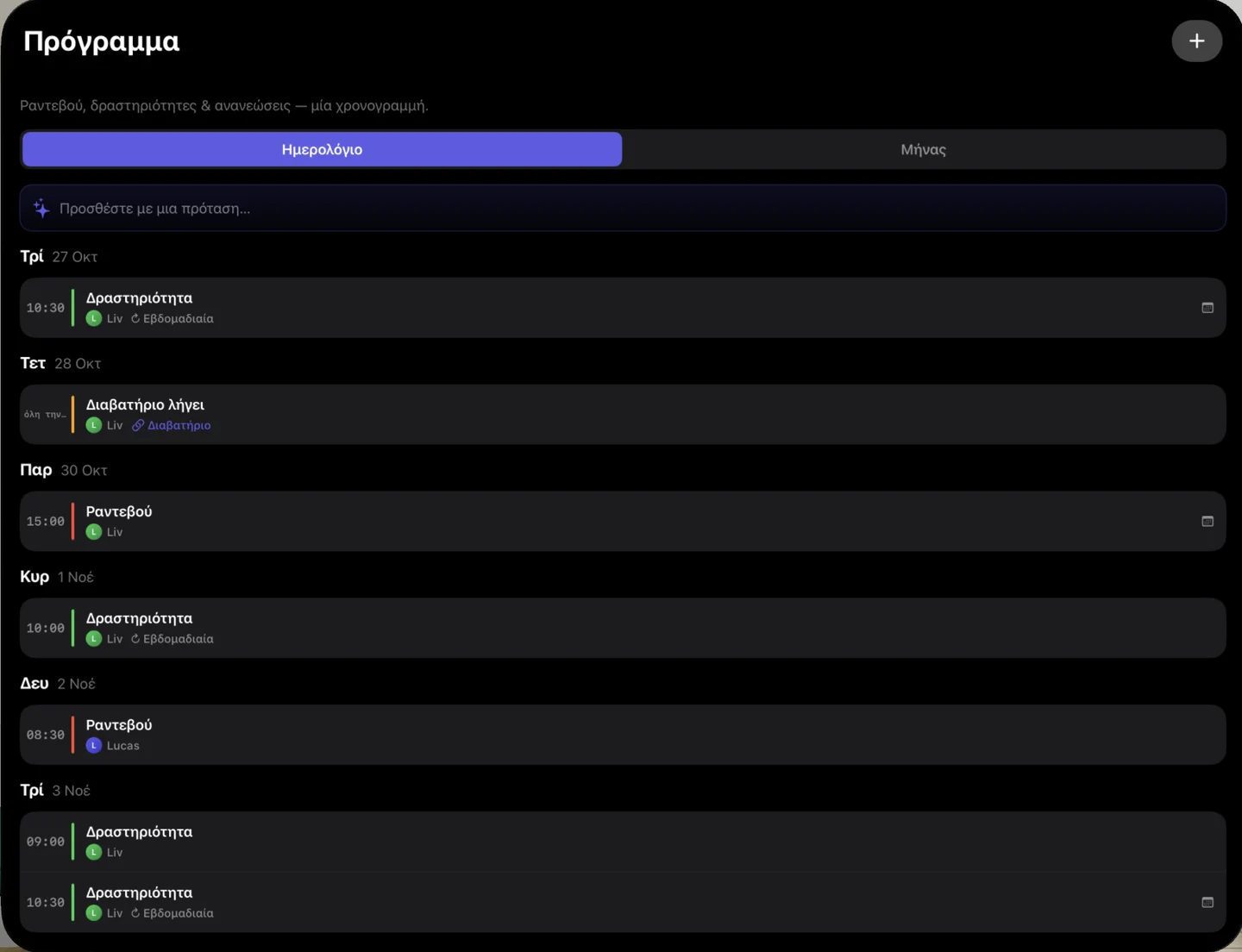Click the sparkle icon in the sentence input
Viewport: 1242px width, 952px height.
click(41, 208)
